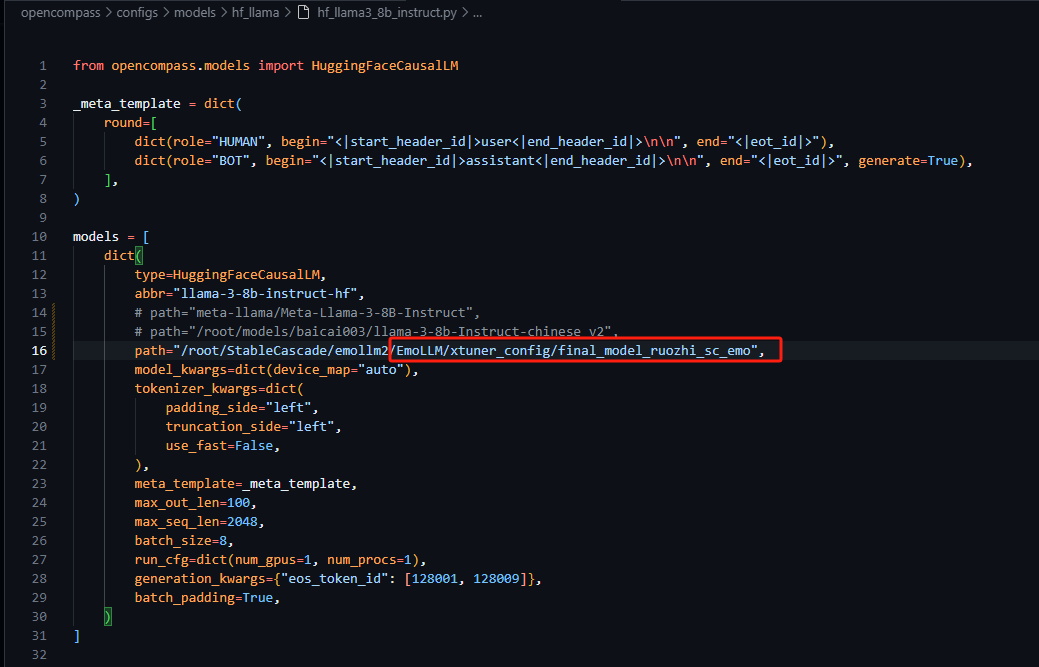The height and width of the screenshot is (667, 1039).
Task: Click the 'opencompass' breadcrumb root folder
Action: click(x=60, y=13)
